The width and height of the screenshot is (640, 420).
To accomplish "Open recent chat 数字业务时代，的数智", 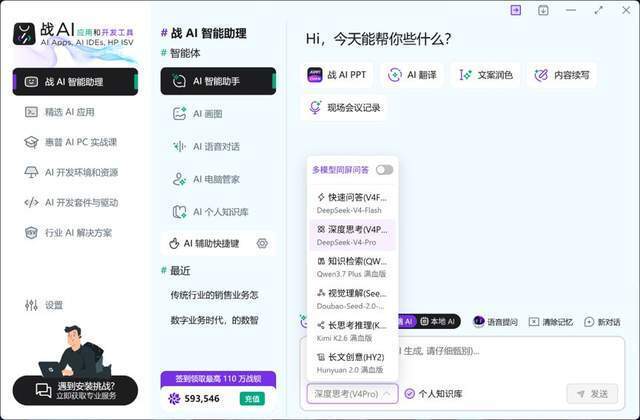I will pos(214,320).
